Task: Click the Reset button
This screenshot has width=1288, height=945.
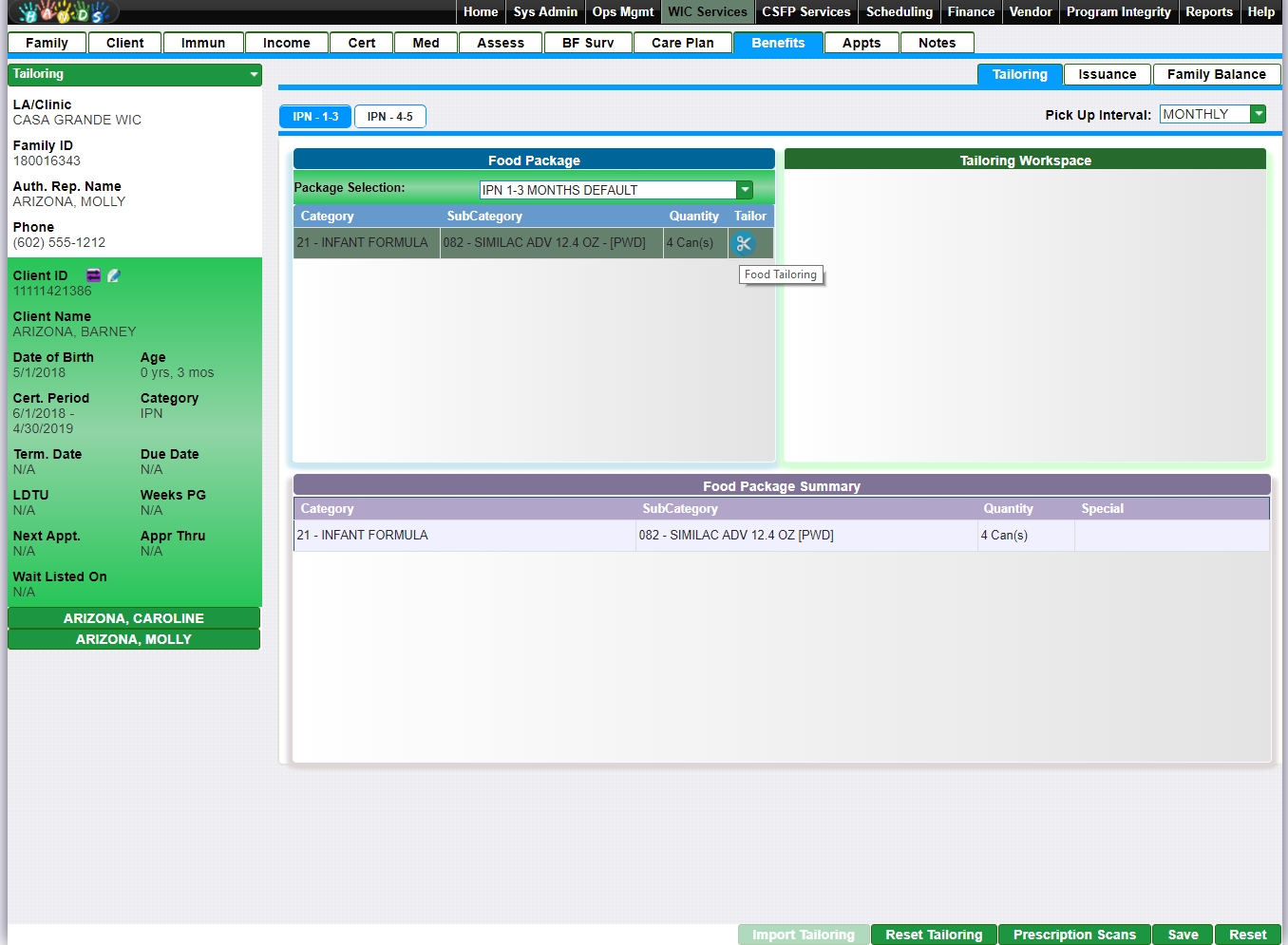Action: [x=1247, y=935]
